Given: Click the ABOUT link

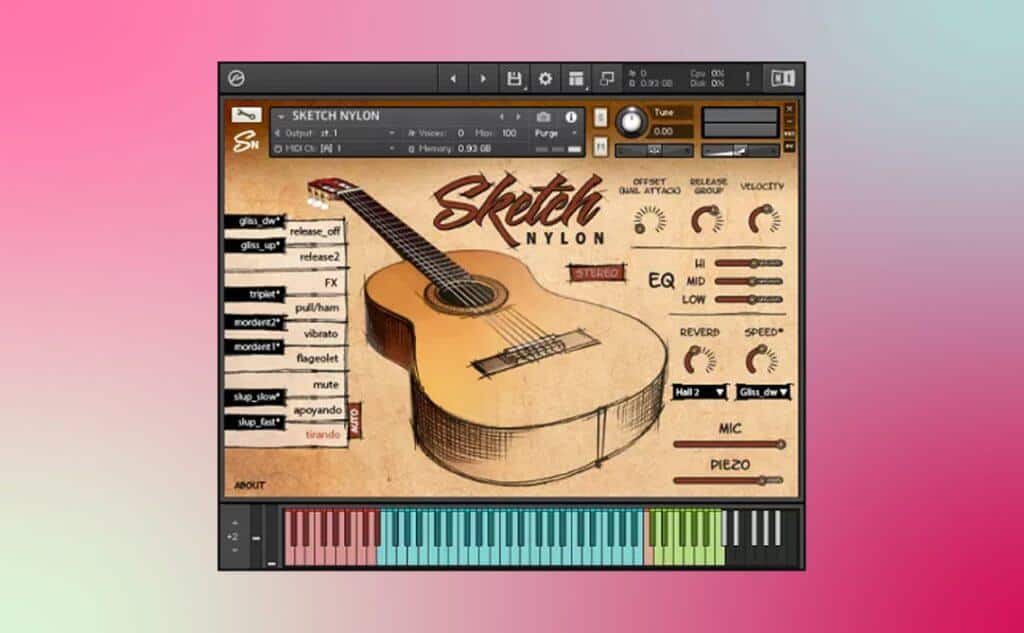Looking at the screenshot, I should 250,485.
